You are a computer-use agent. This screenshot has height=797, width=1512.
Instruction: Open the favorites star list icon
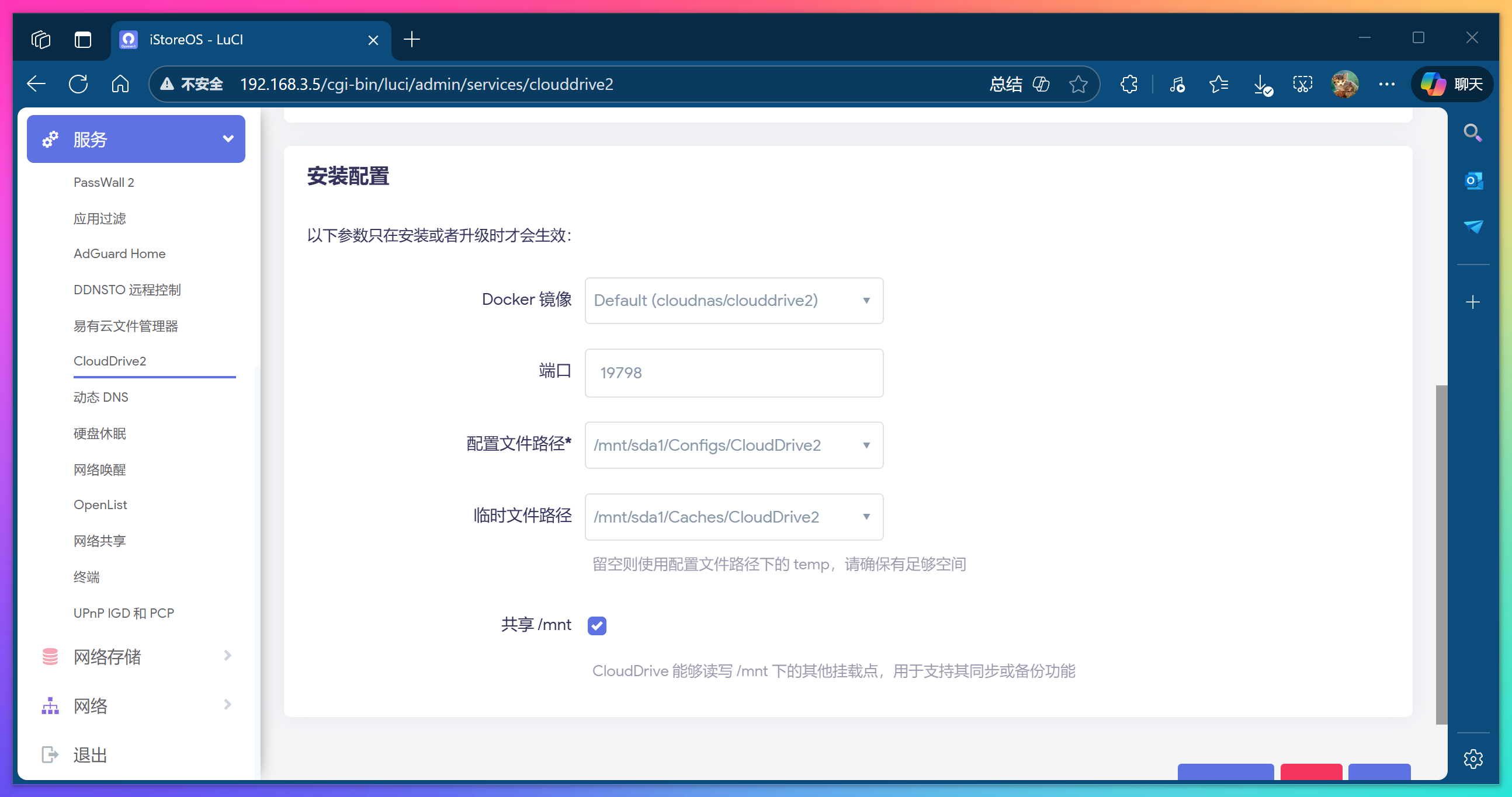click(x=1219, y=84)
